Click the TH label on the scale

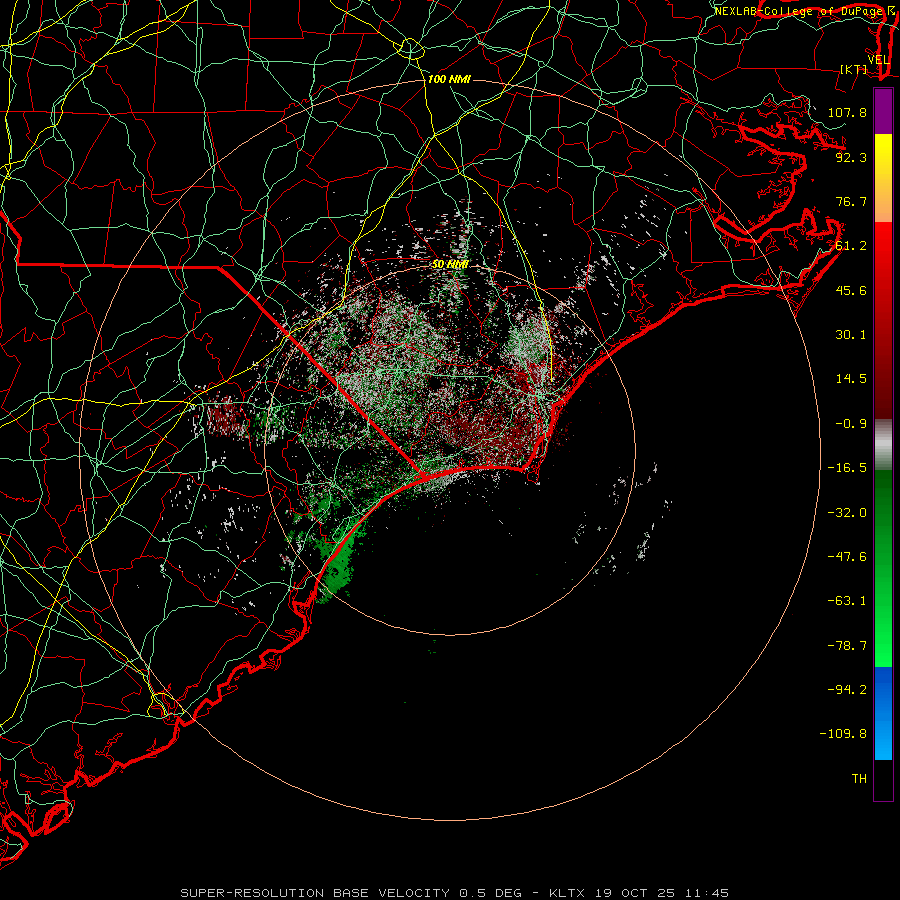(x=859, y=779)
